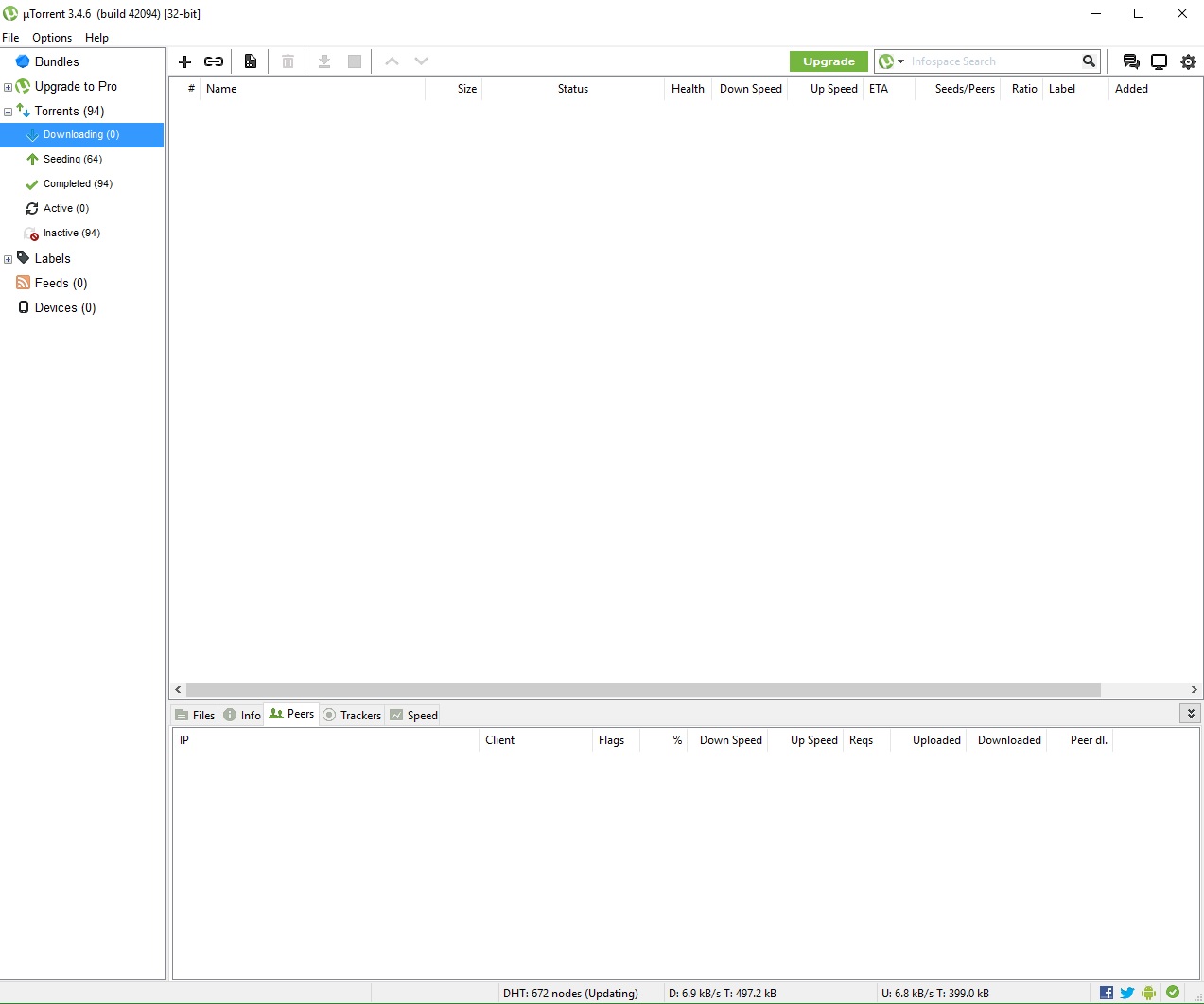The image size is (1204, 1004).
Task: Click the chat bubbles icon in toolbar
Action: click(1130, 61)
